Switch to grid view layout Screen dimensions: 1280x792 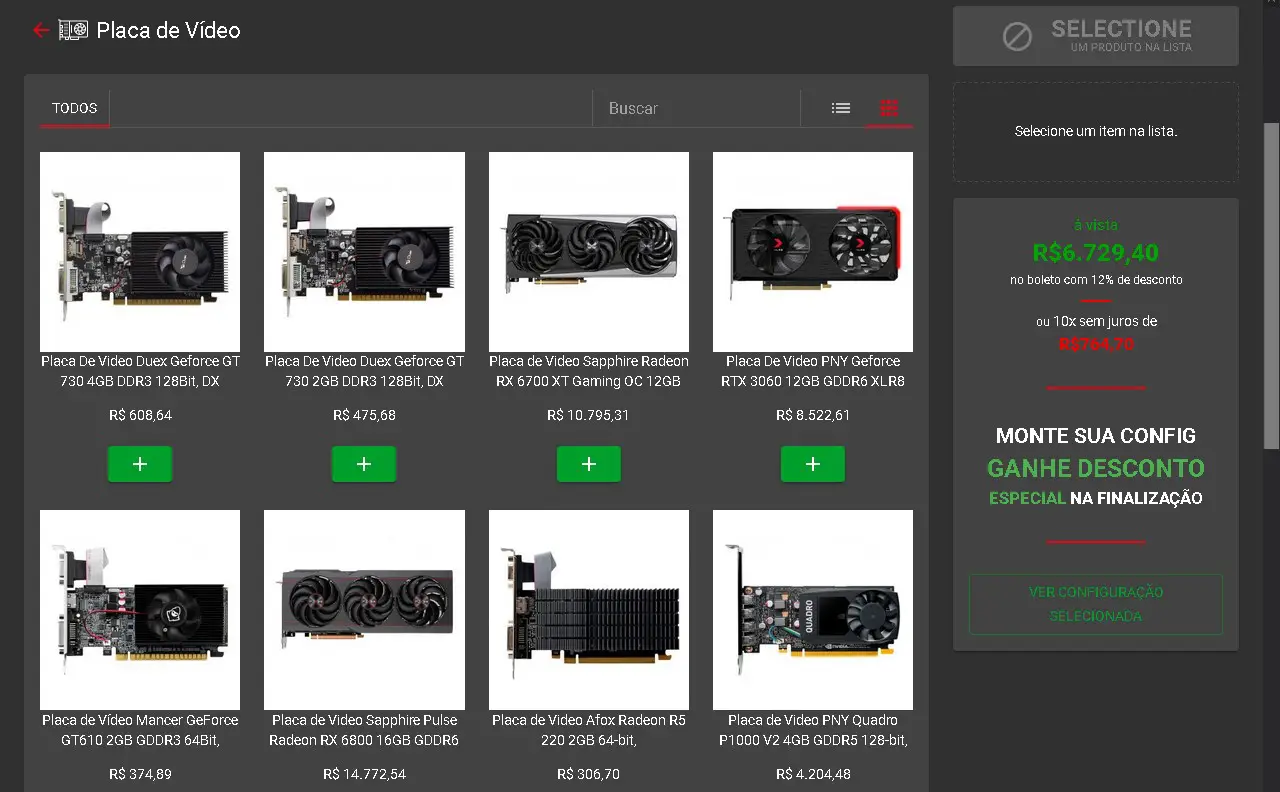(x=889, y=108)
